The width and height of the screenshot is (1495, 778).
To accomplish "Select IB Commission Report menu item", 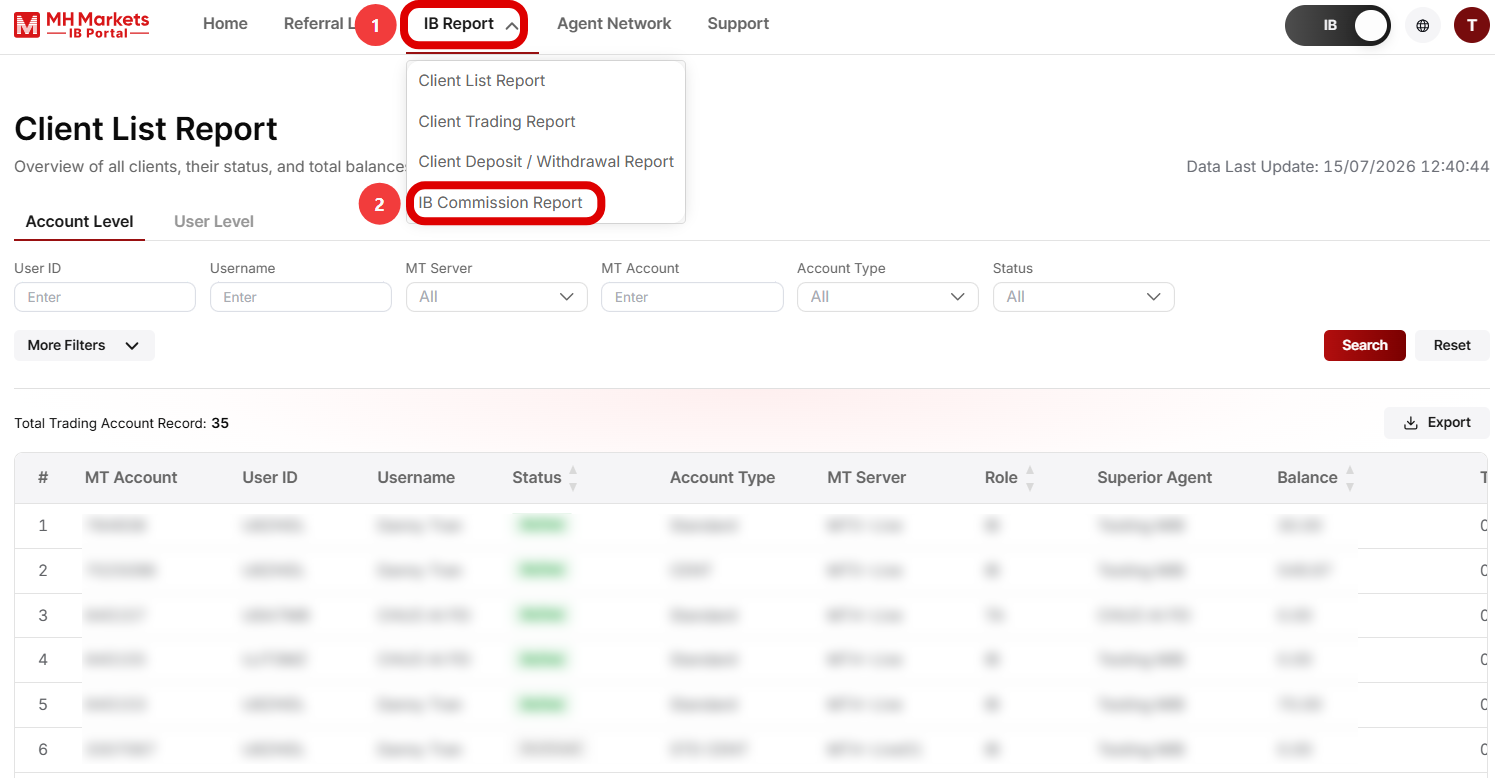I will [x=500, y=202].
